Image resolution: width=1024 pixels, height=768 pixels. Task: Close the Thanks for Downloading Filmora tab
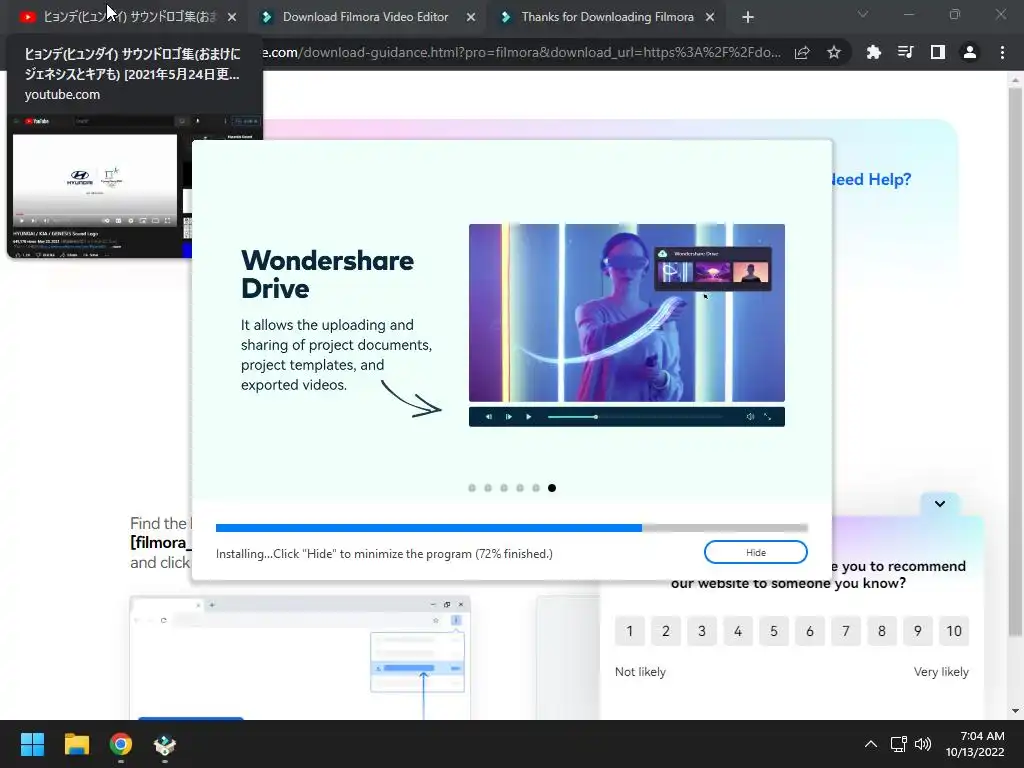710,18
